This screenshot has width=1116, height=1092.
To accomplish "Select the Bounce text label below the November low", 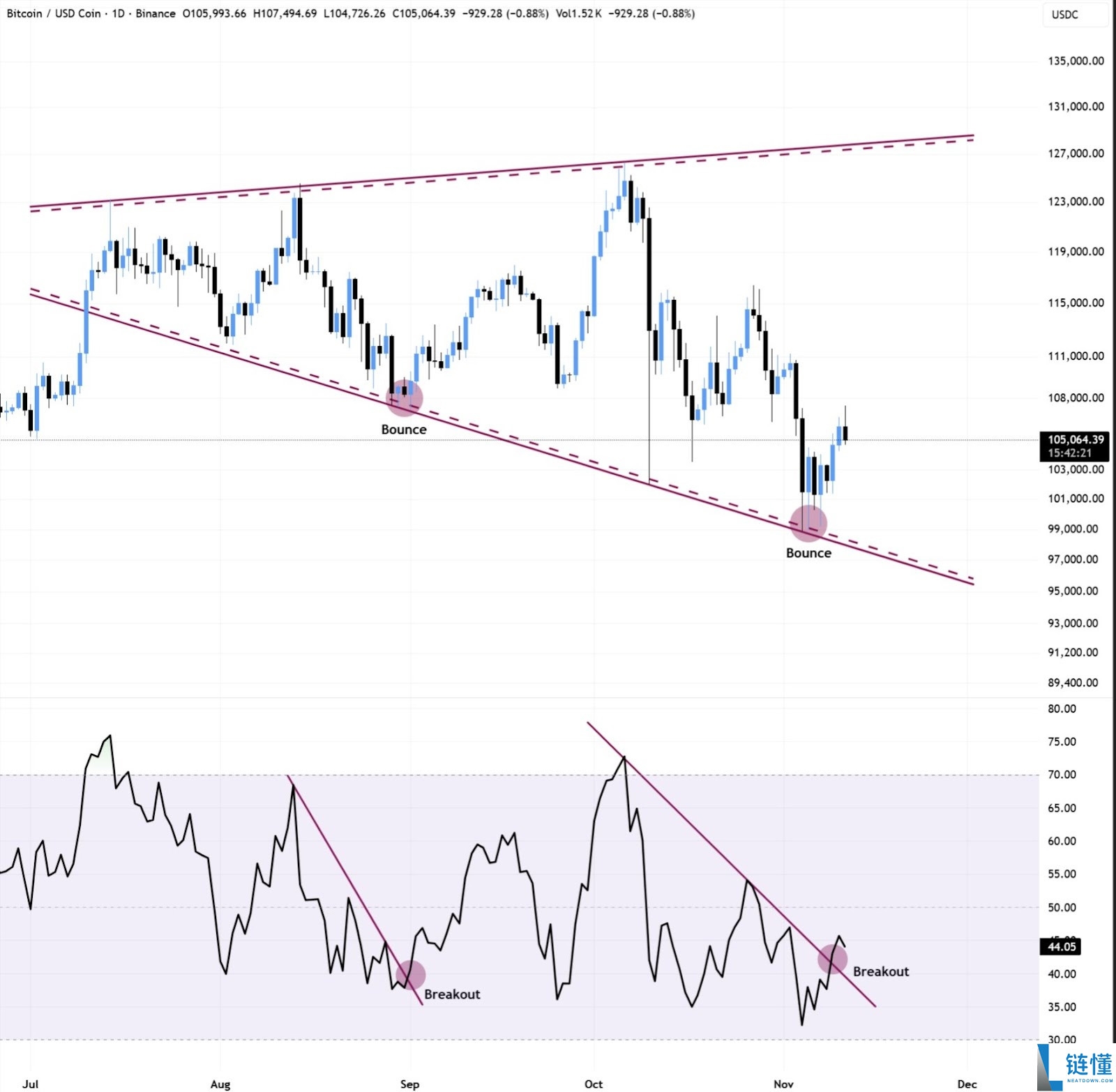I will click(808, 553).
